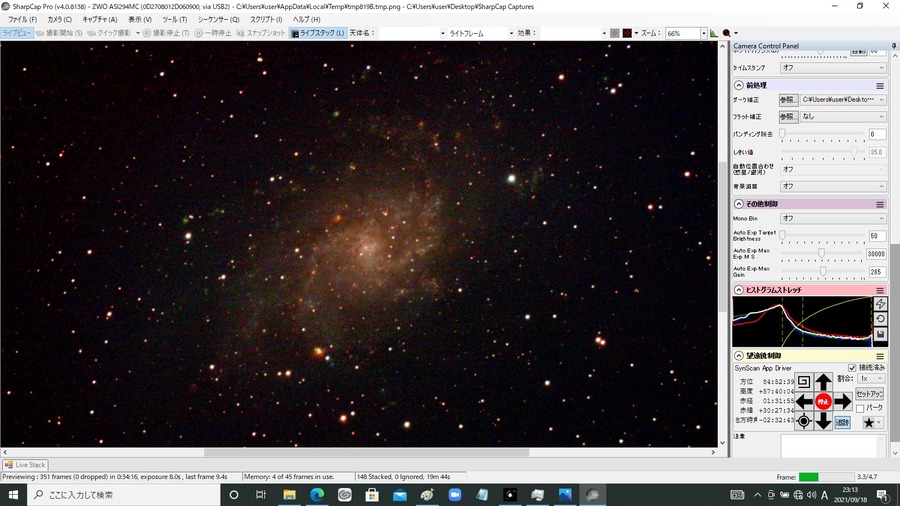This screenshot has height=506, width=900.
Task: Toggle the 接続済み connected checkbox
Action: [x=852, y=368]
